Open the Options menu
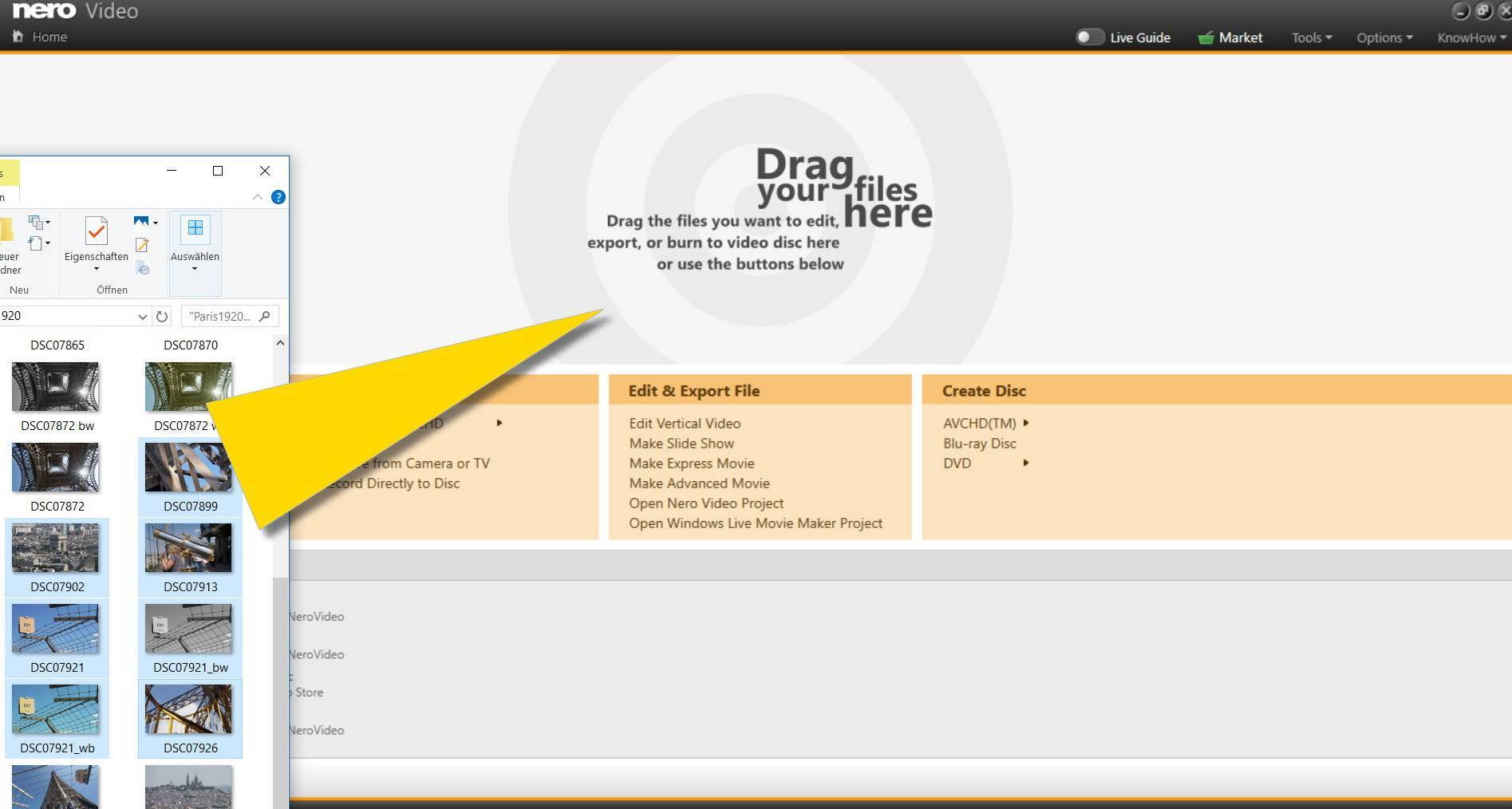Screen dimensions: 1512x809 pos(1384,37)
